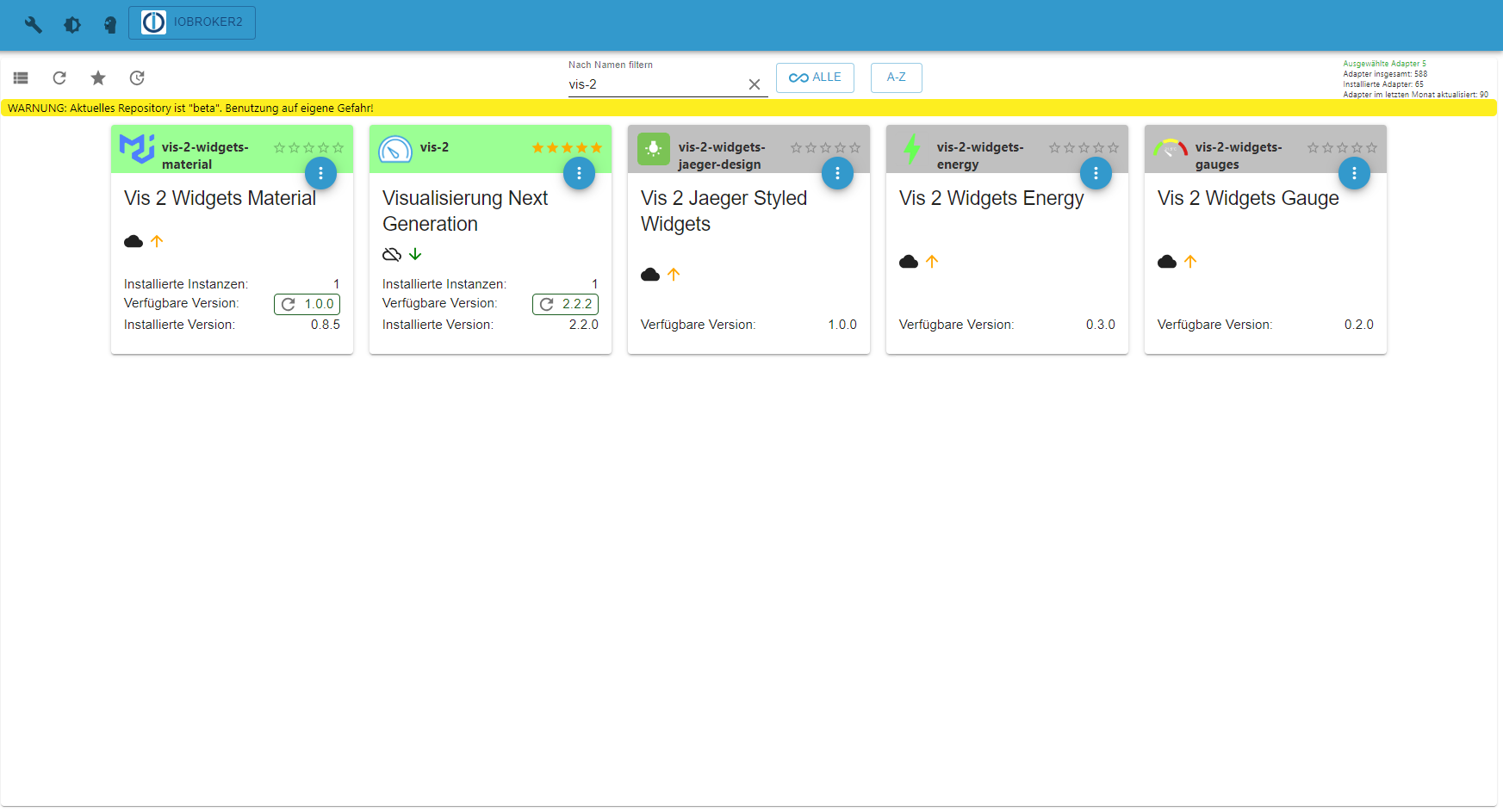Click the beta repository warning banner

coord(748,108)
